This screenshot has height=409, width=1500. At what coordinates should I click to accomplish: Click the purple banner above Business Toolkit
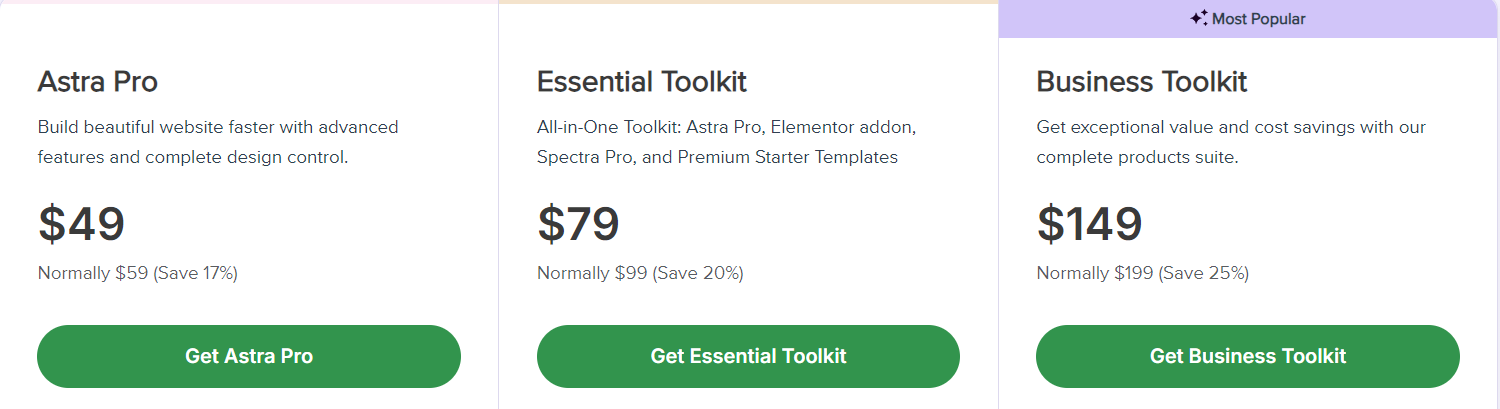coord(1400,19)
